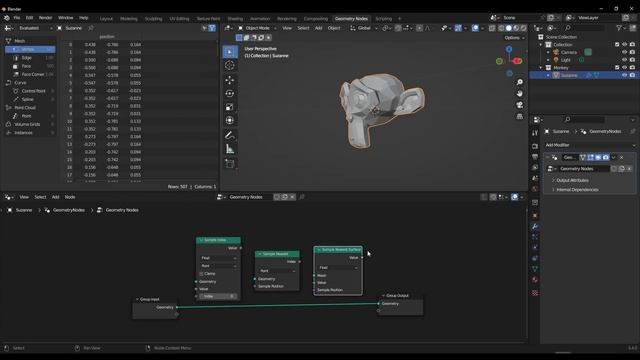This screenshot has height=360, width=640.
Task: Activate the 3D Cursor tool
Action: click(x=230, y=65)
